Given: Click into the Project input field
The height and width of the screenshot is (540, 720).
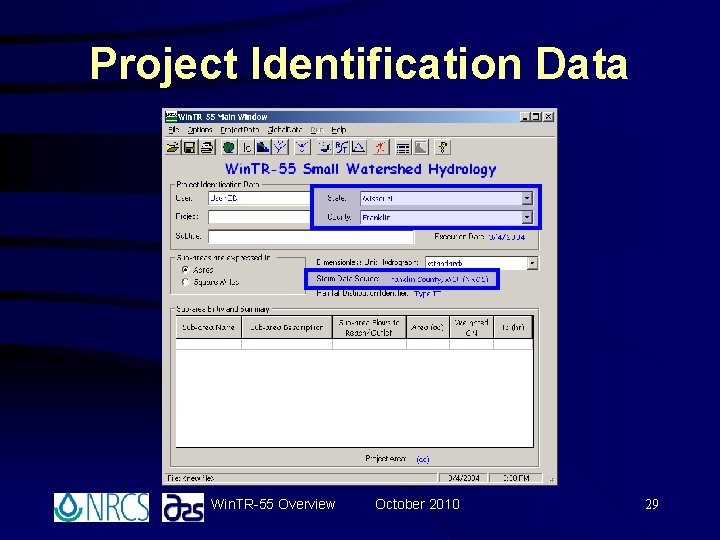Looking at the screenshot, I should 259,217.
